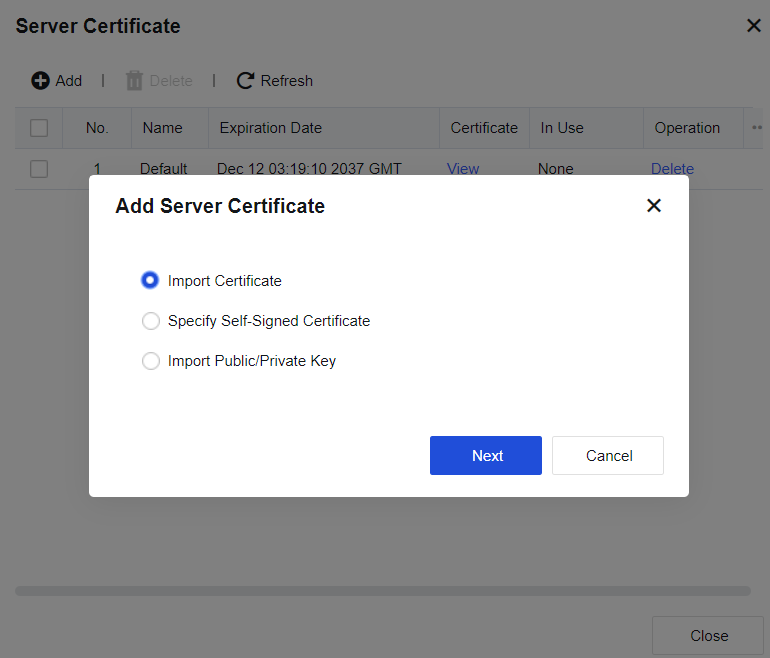Click the Cancel button
Image resolution: width=770 pixels, height=658 pixels.
coord(608,455)
